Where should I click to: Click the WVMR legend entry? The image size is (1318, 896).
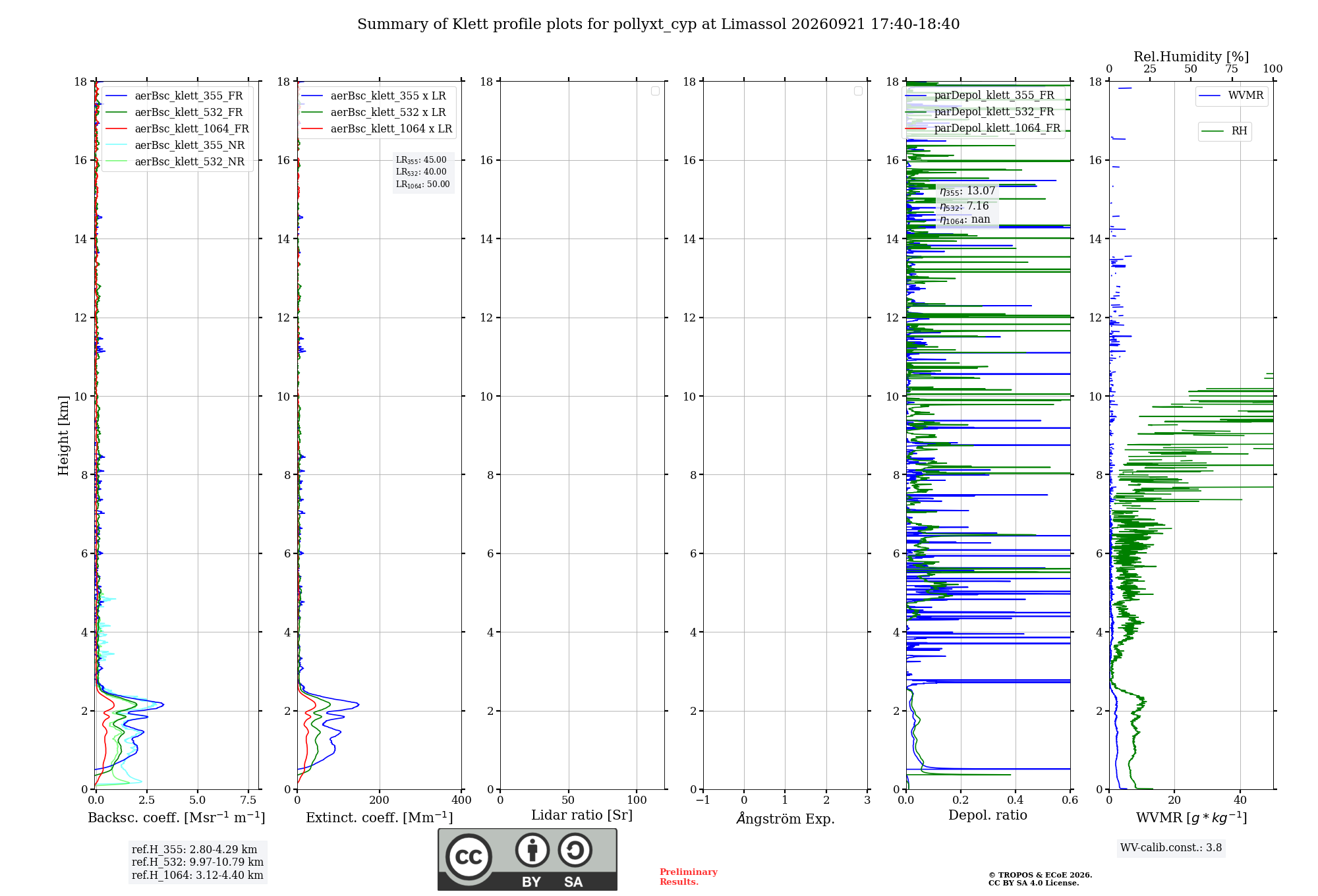coord(1232,96)
